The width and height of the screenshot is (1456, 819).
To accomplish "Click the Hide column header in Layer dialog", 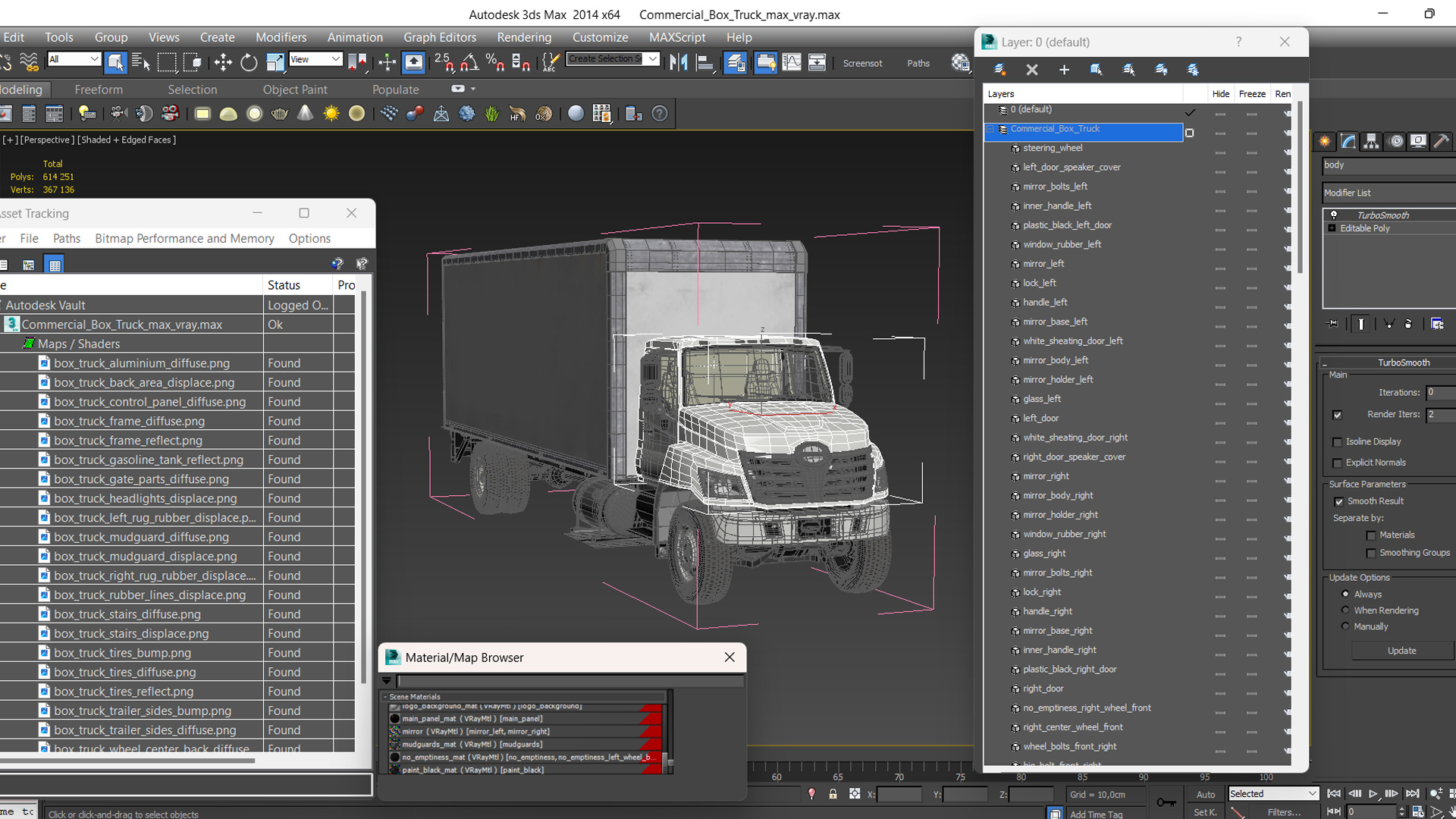I will click(x=1221, y=94).
